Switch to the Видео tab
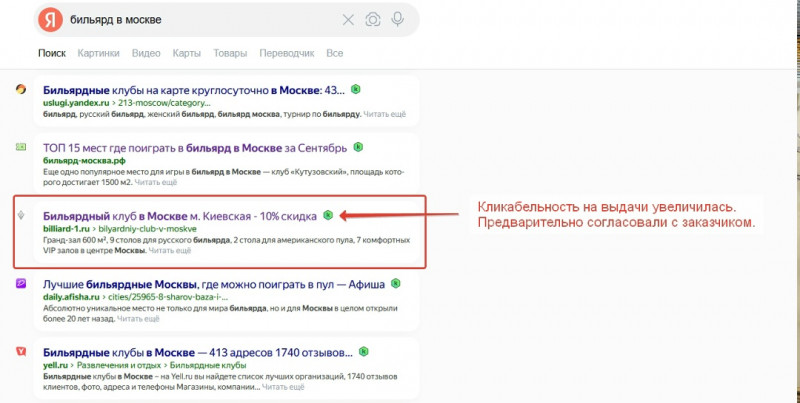The height and width of the screenshot is (403, 800). pos(146,53)
